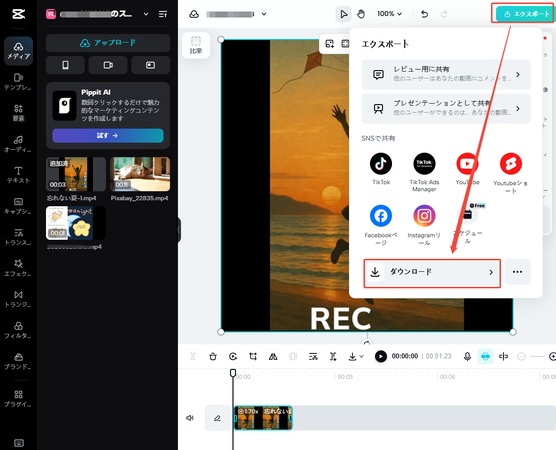Undo the last action
Image resolution: width=556 pixels, height=450 pixels.
pos(424,14)
